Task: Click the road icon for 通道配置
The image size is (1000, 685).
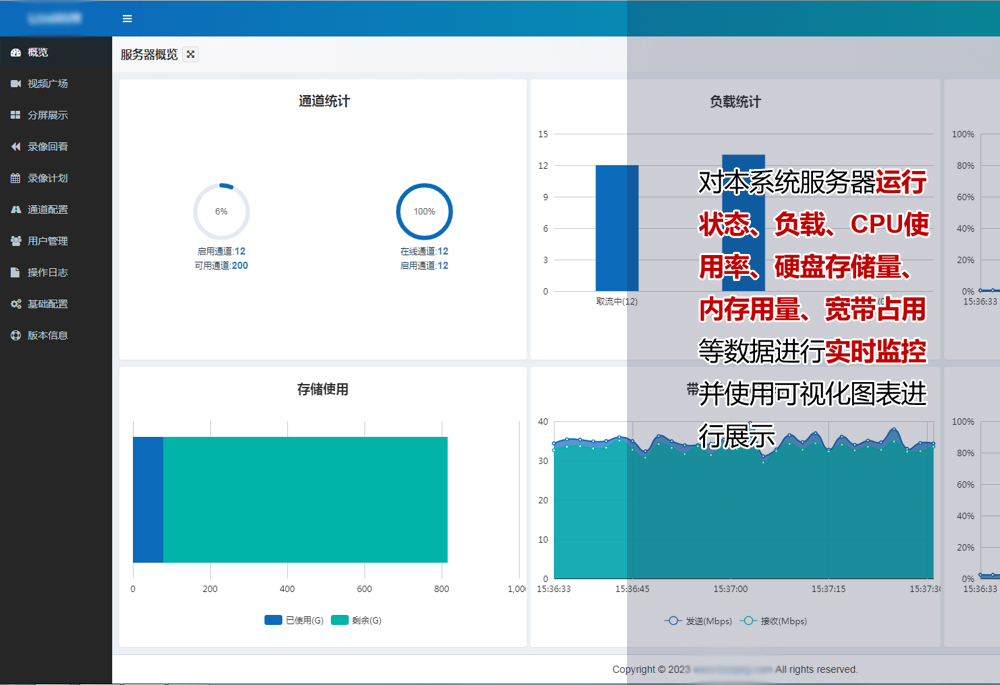Action: pos(16,210)
